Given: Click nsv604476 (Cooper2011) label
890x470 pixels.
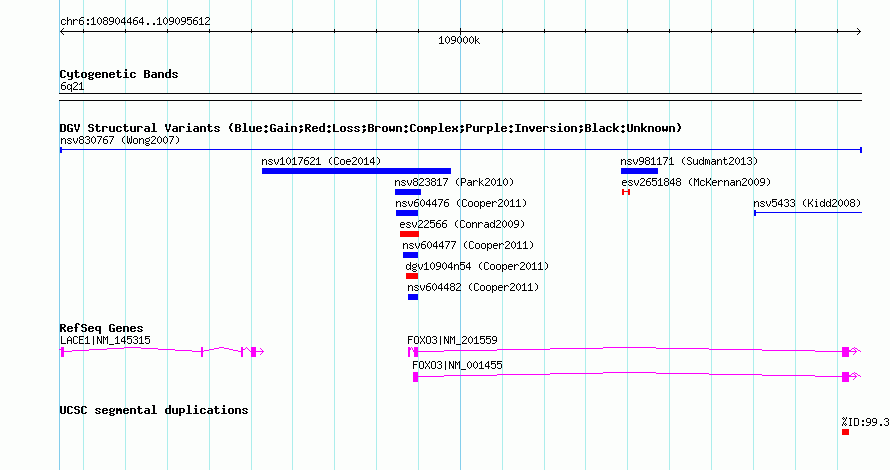Looking at the screenshot, I should (x=461, y=203).
